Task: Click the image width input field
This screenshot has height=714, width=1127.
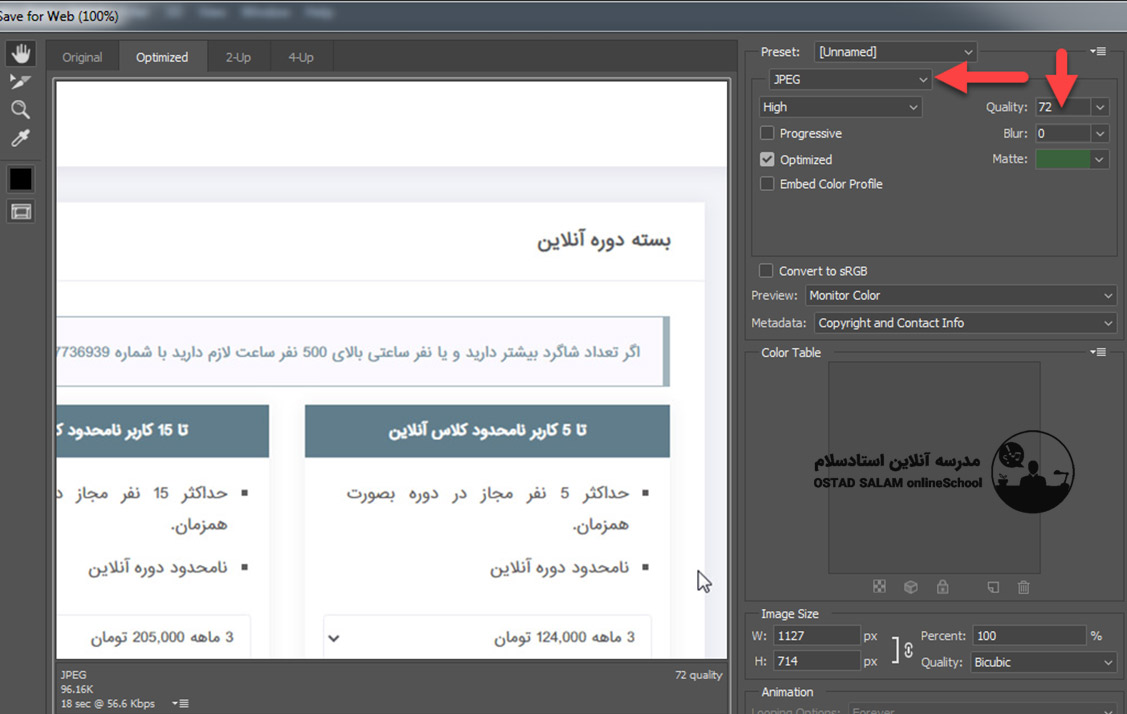Action: coord(816,636)
